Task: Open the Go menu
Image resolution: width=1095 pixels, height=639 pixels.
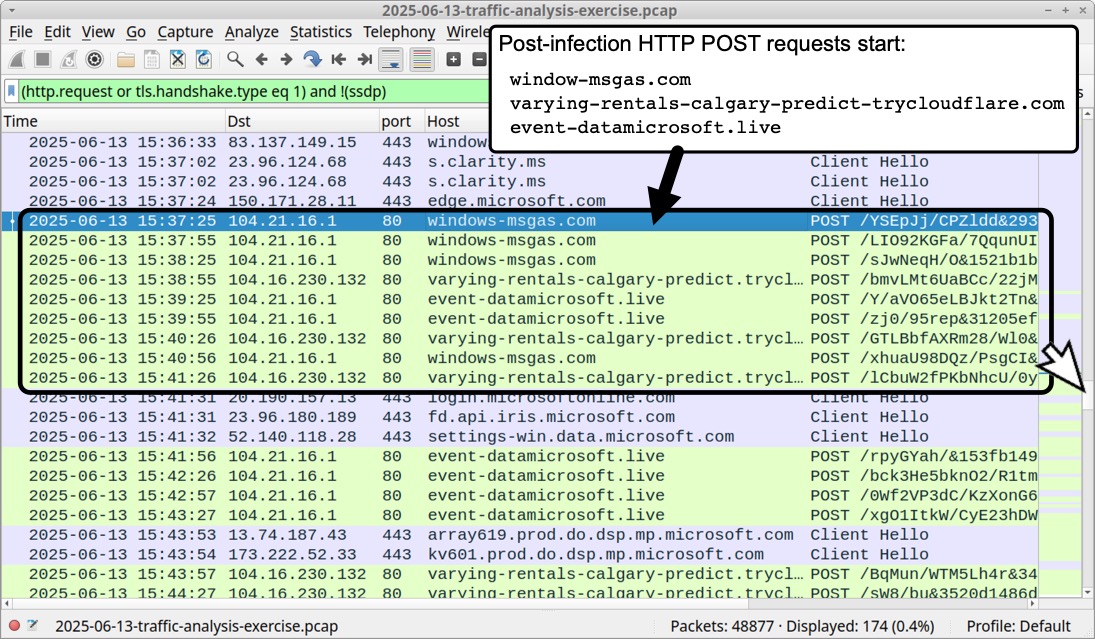Action: [135, 31]
